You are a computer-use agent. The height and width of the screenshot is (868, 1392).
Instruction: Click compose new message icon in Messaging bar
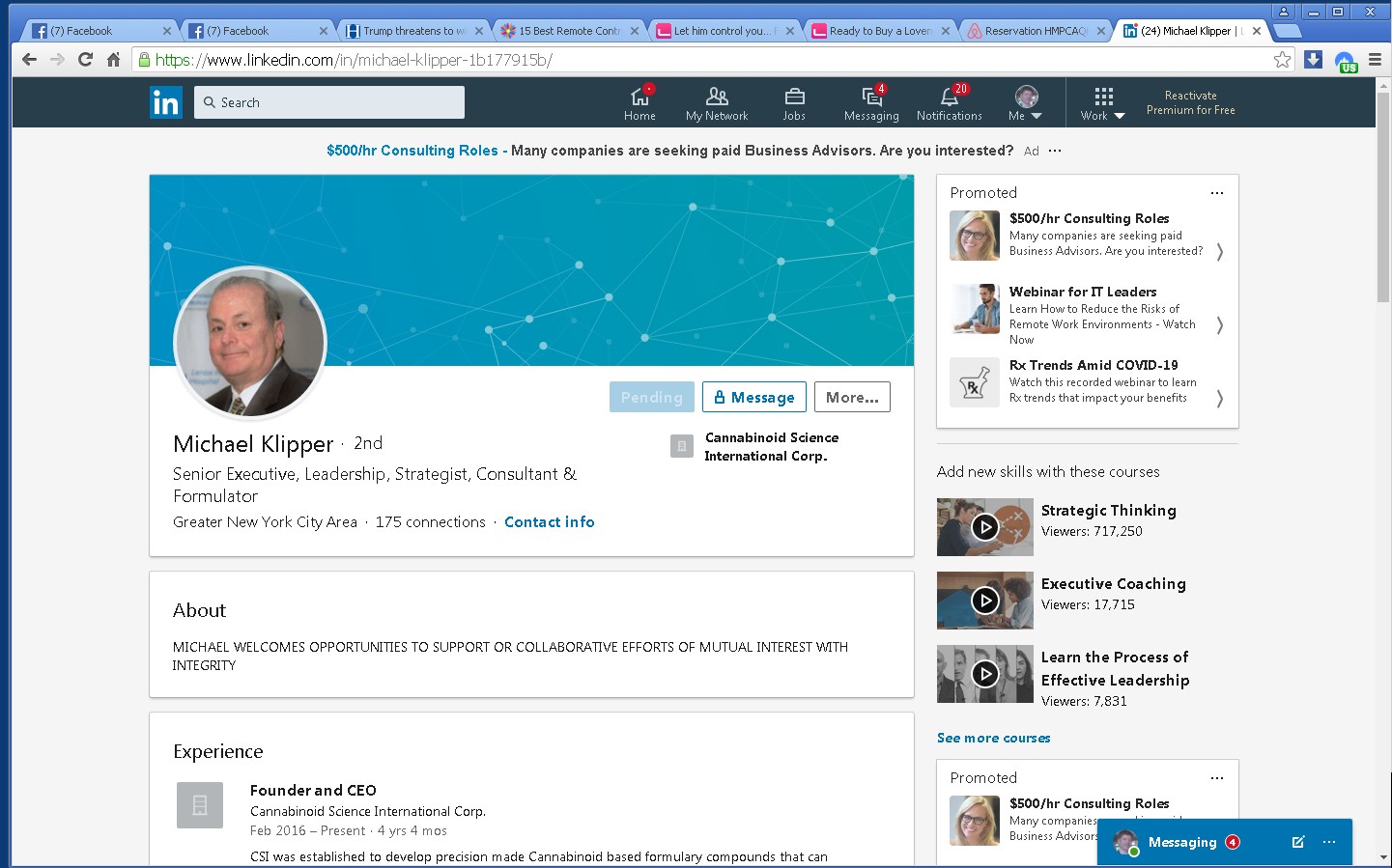pyautogui.click(x=1297, y=842)
